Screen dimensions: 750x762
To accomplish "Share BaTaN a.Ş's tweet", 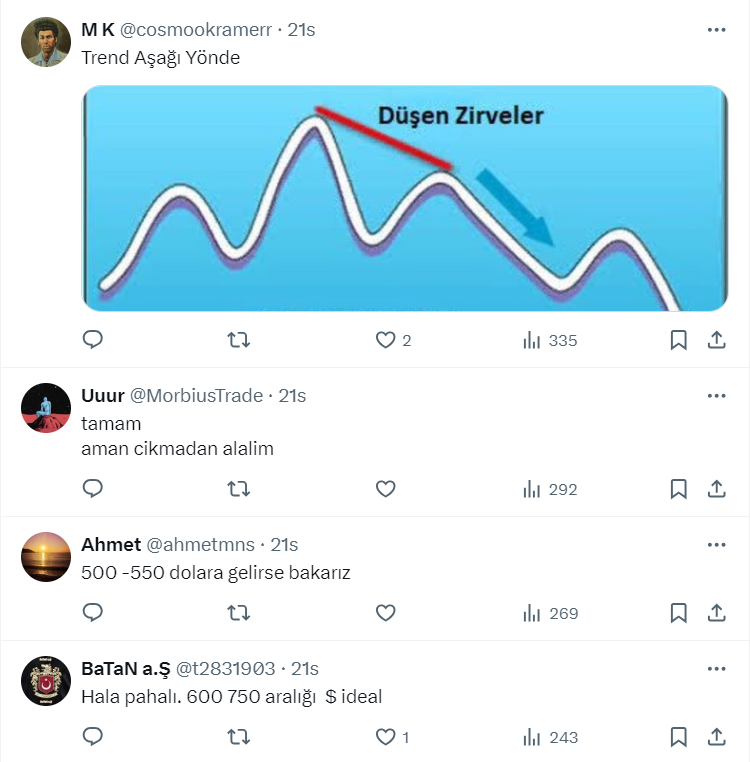I will [716, 737].
